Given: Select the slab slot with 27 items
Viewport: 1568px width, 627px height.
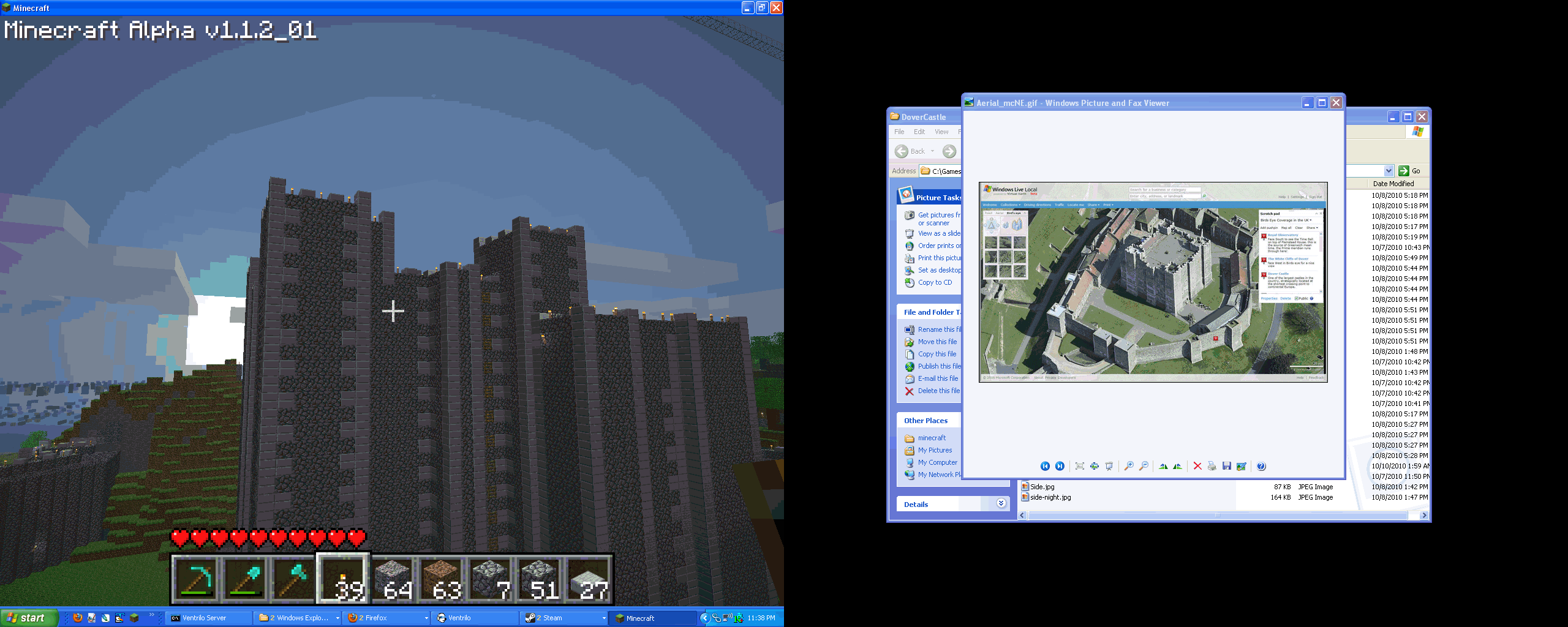Looking at the screenshot, I should pyautogui.click(x=588, y=579).
